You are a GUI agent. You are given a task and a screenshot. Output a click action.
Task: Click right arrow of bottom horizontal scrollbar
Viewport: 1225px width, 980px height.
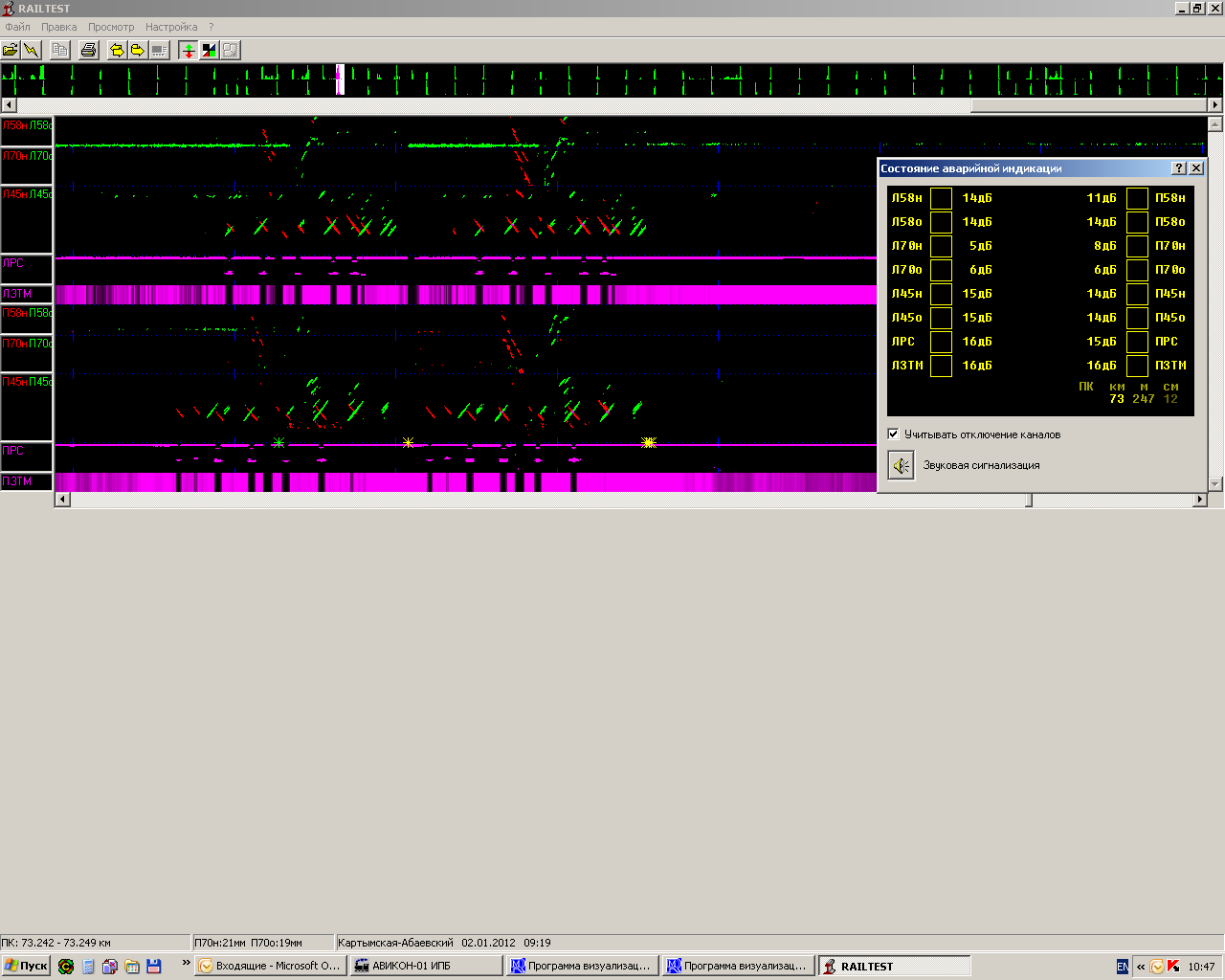coord(1199,500)
